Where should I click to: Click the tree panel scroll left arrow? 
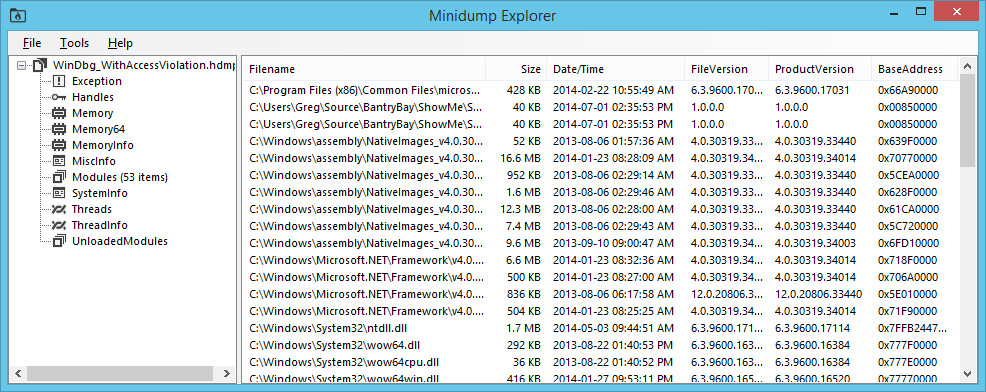coord(18,373)
